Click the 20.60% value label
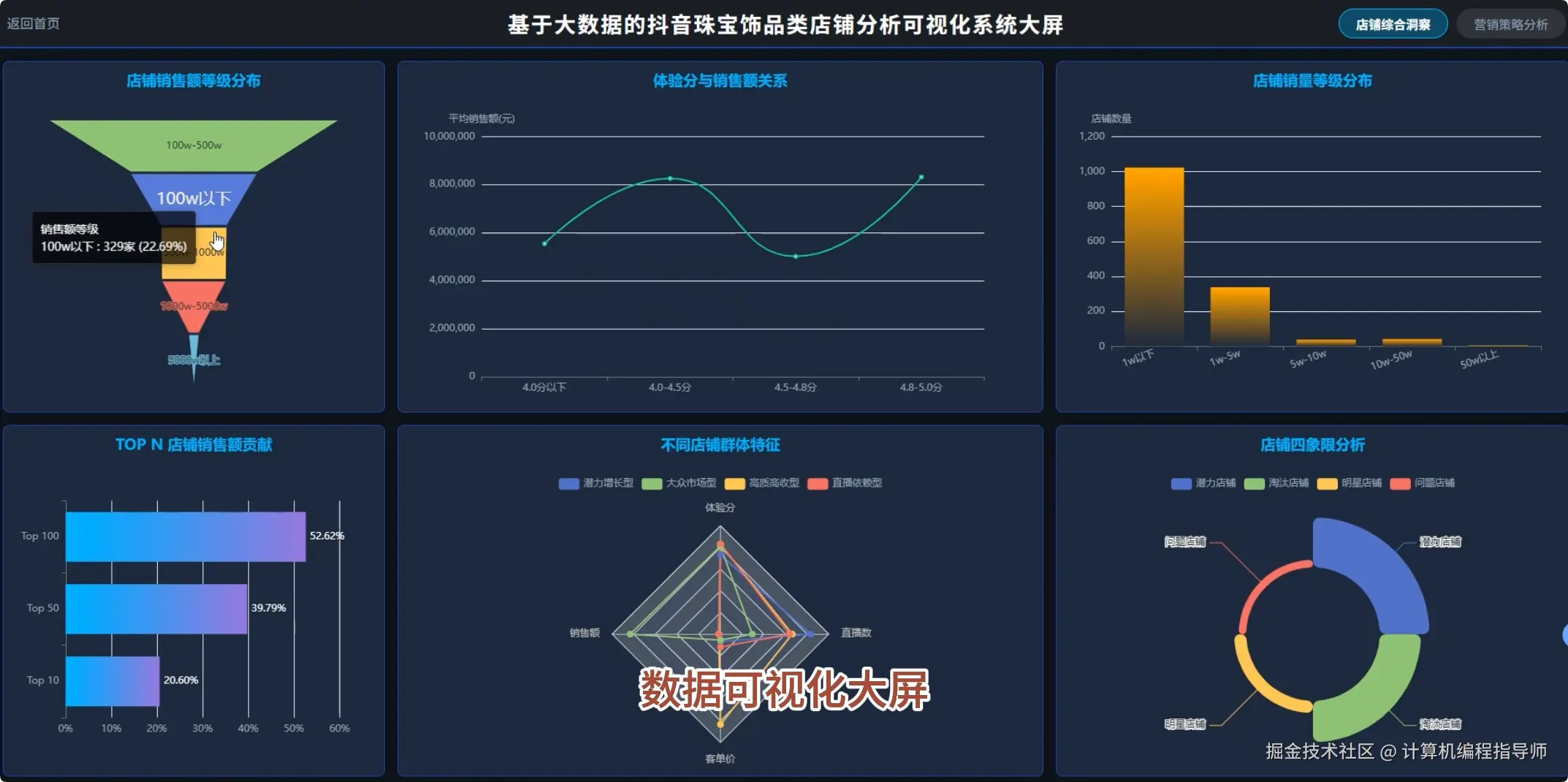 coord(180,680)
